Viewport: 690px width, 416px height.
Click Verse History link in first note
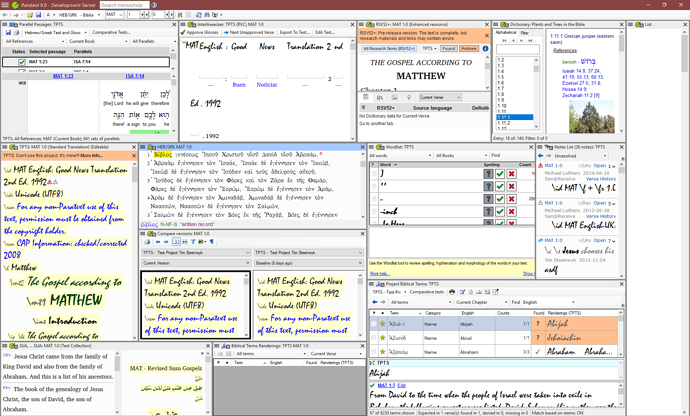point(601,179)
